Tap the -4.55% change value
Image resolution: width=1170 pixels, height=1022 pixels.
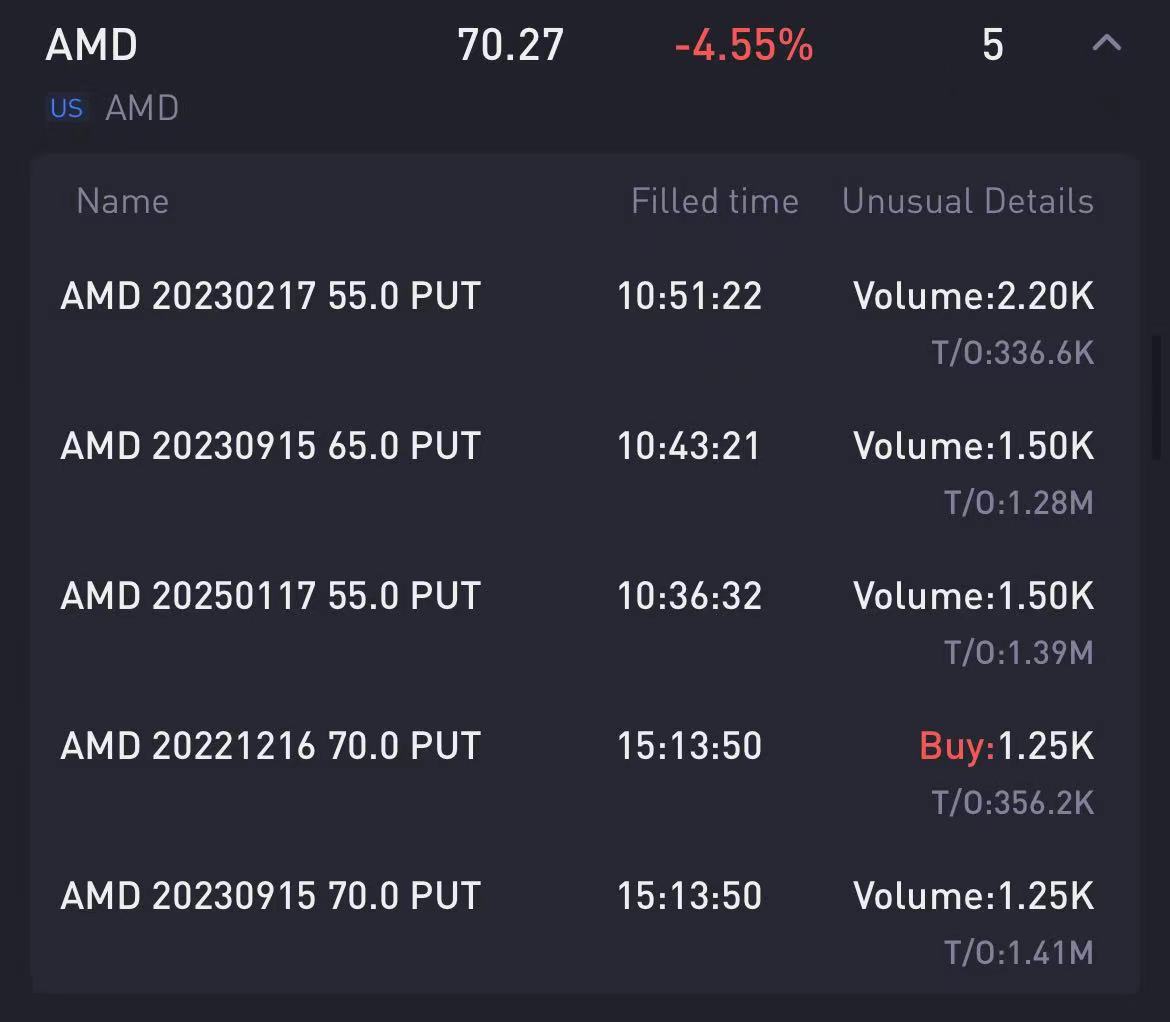(x=743, y=45)
